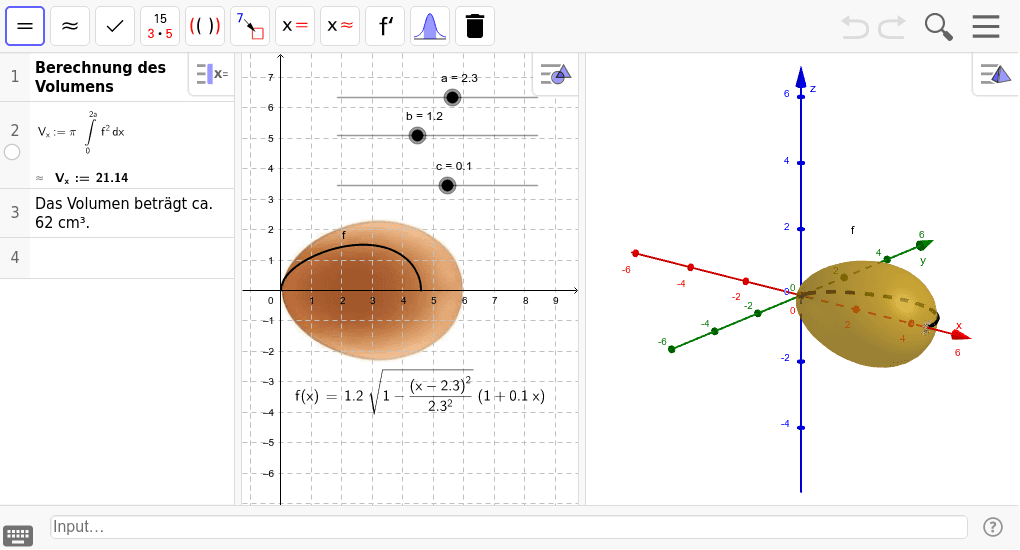Click the Delete trash can tool
This screenshot has width=1020, height=550.
(x=475, y=26)
